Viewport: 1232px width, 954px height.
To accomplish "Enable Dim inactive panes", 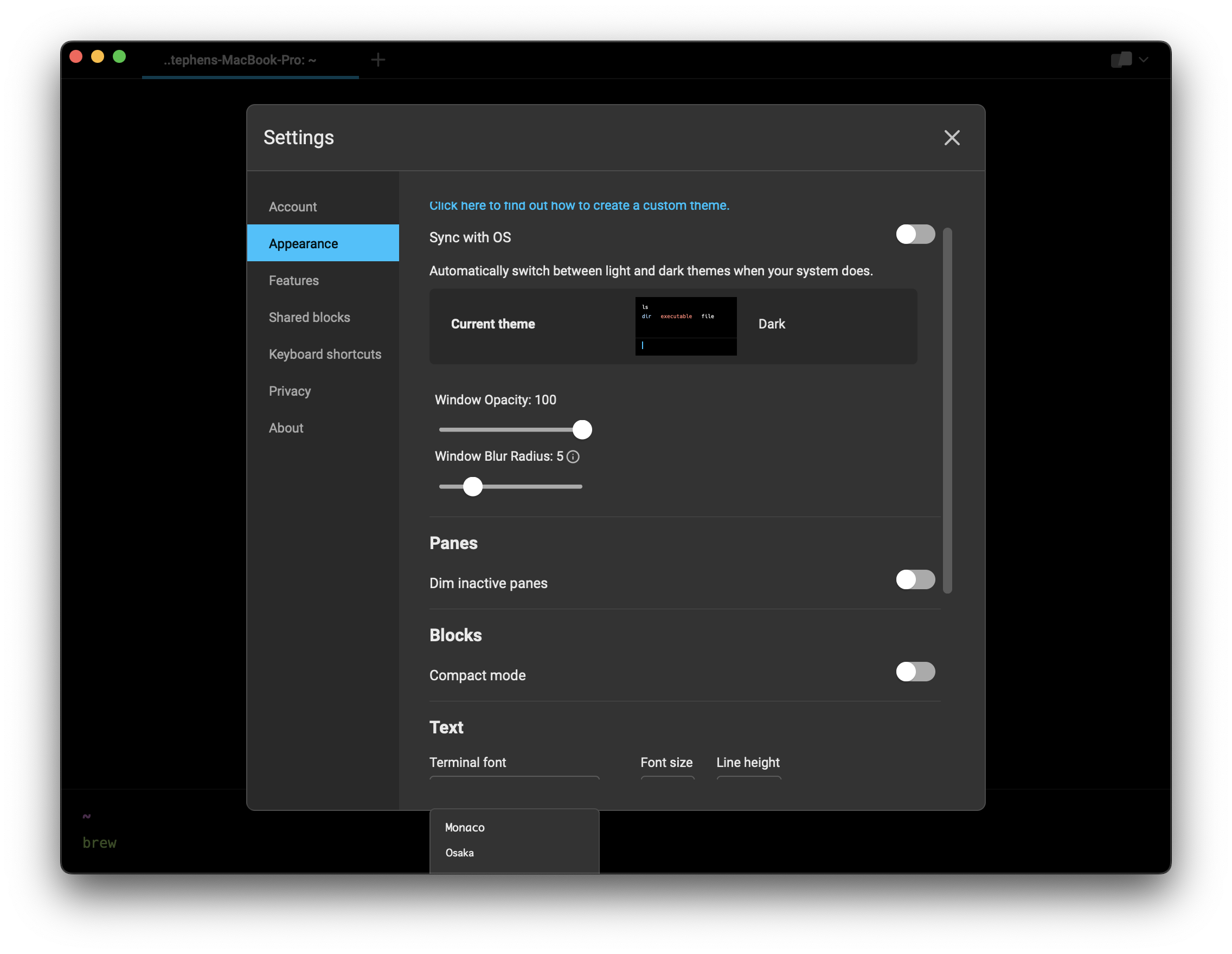I will click(915, 579).
